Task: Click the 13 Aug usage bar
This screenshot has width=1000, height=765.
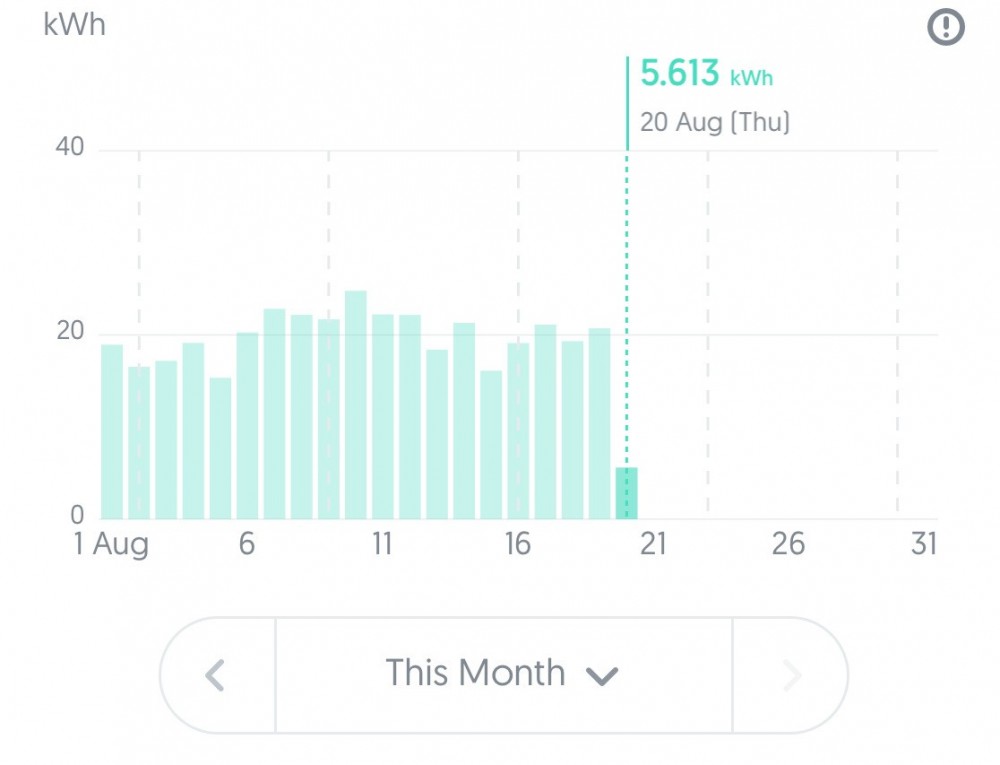Action: pyautogui.click(x=437, y=434)
